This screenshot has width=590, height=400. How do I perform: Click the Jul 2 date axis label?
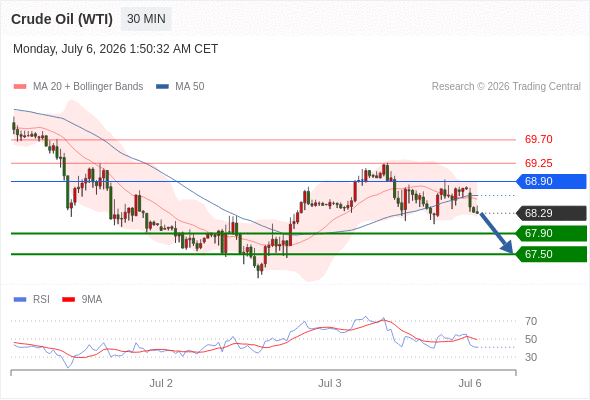161,383
